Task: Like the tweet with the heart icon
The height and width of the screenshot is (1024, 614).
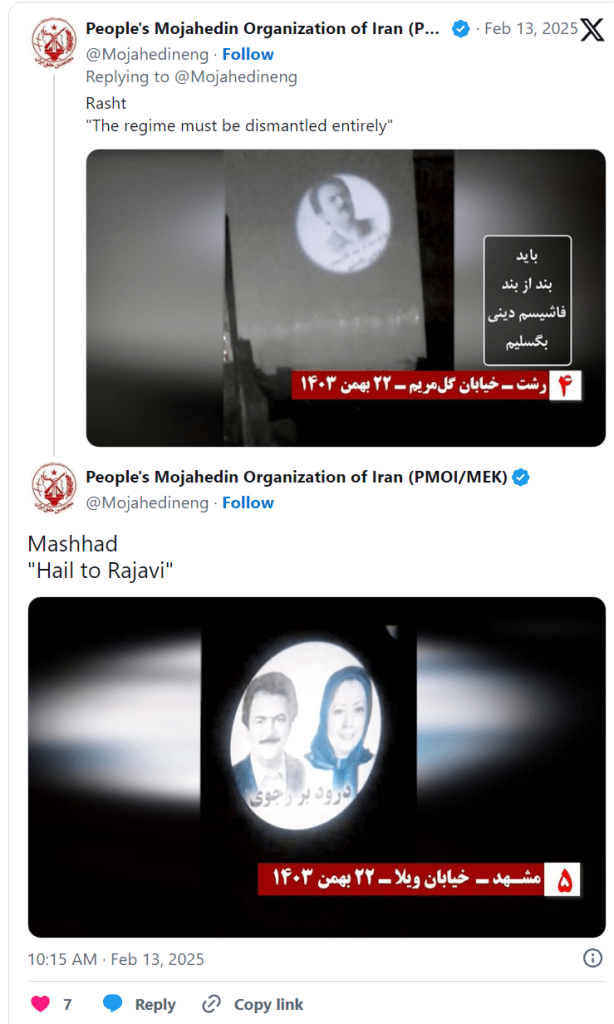Action: tap(40, 1004)
